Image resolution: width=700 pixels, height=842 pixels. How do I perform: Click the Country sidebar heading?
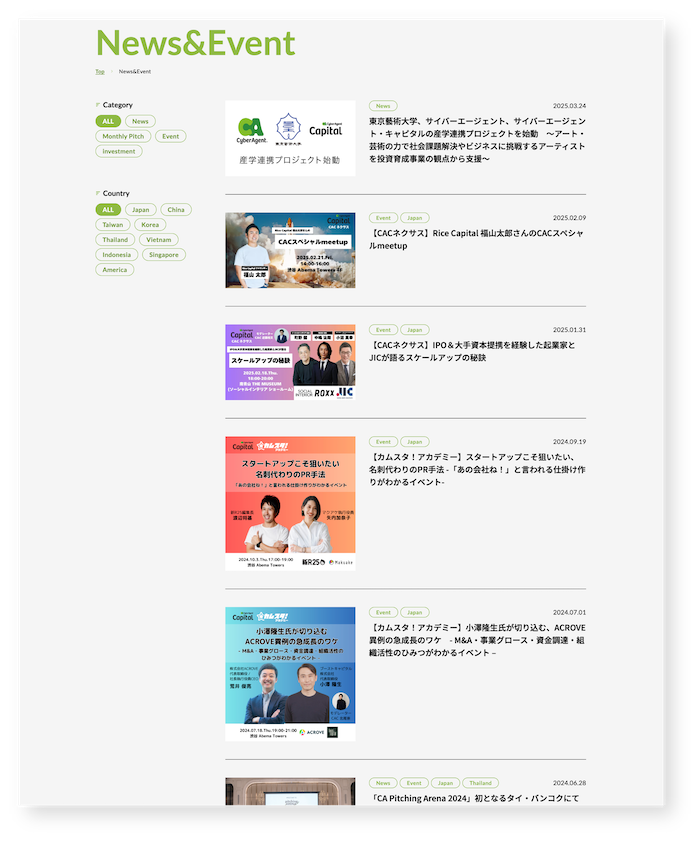pos(116,194)
